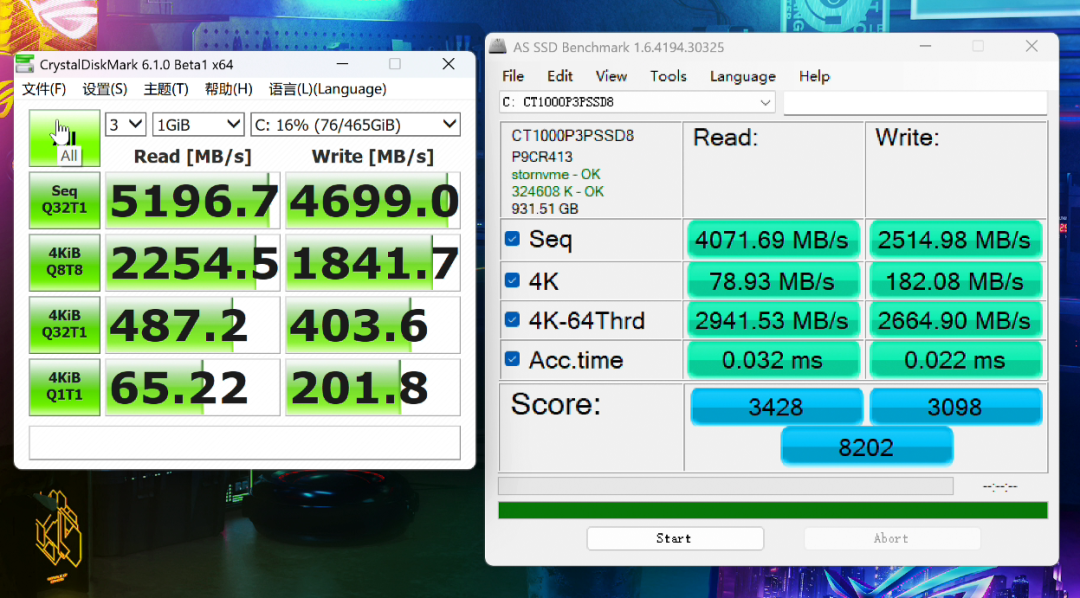The height and width of the screenshot is (598, 1080).
Task: Run the 4KiB Q32T1 test
Action: coord(64,324)
